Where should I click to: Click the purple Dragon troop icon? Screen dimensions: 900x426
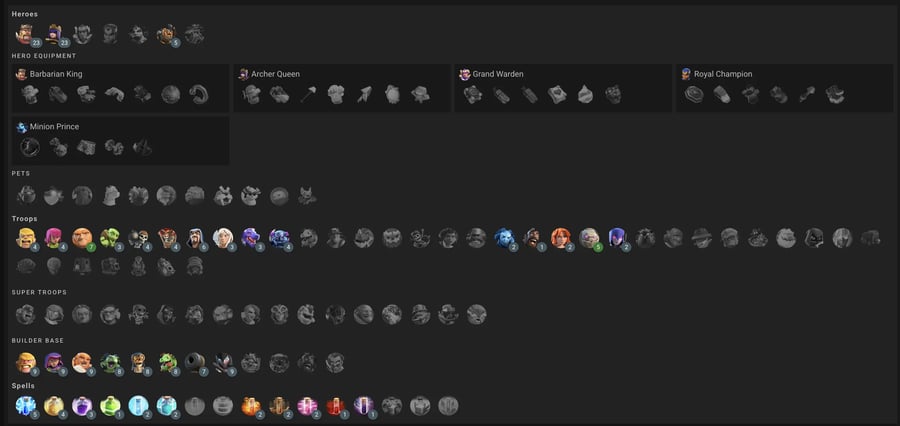(251, 238)
